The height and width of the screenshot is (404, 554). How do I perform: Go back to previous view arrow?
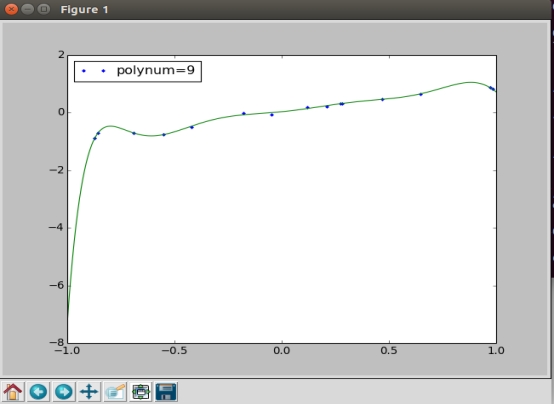[x=39, y=392]
